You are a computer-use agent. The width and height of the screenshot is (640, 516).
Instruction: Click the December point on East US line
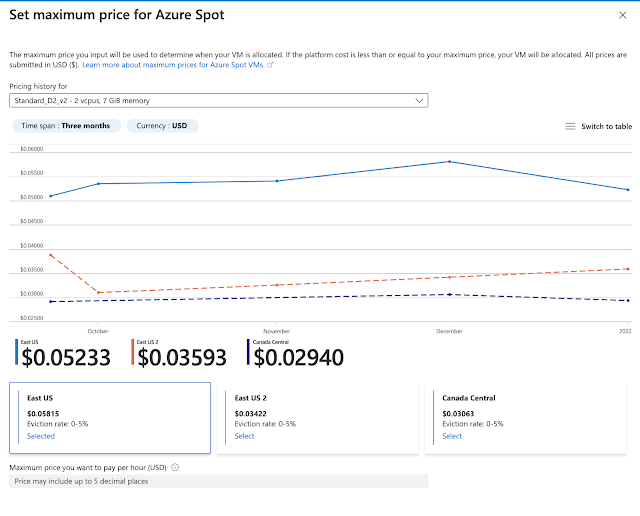(449, 161)
